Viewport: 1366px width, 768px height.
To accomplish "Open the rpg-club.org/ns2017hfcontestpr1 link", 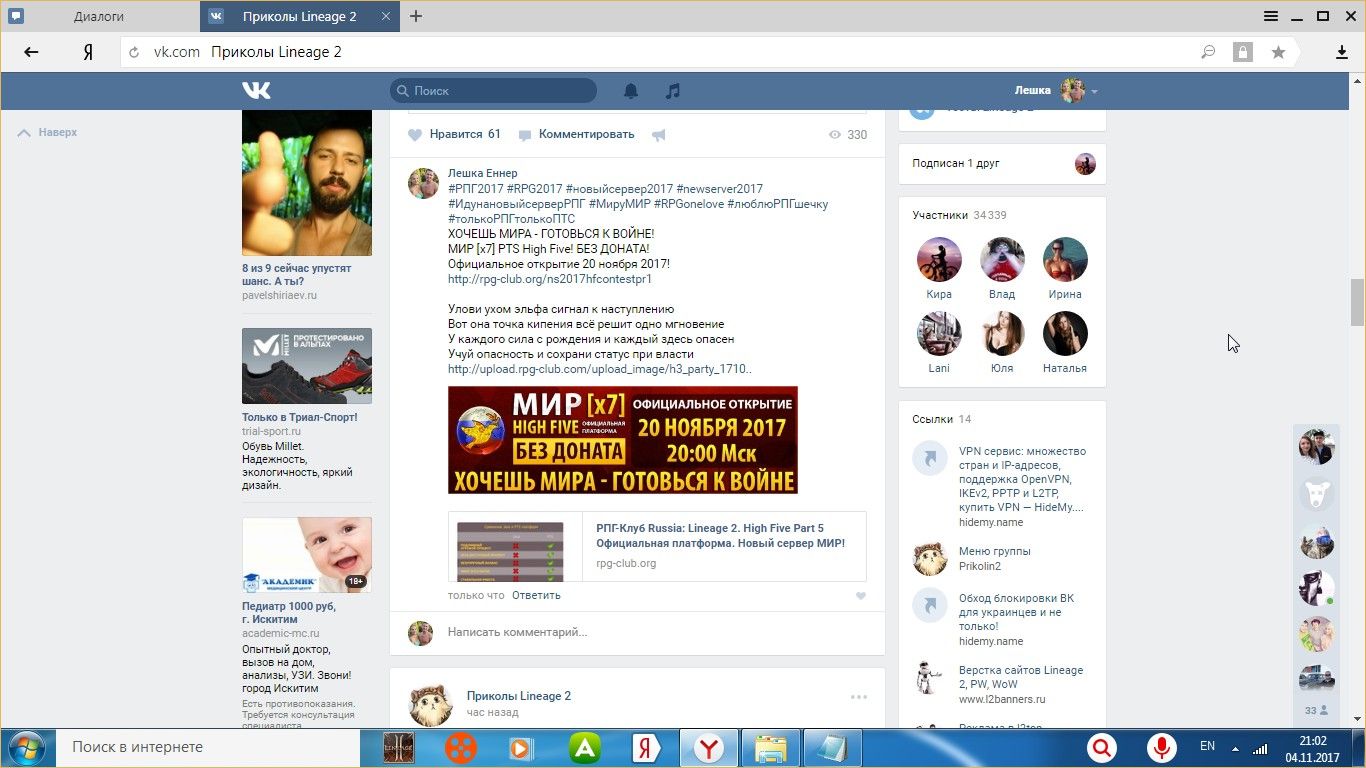I will pyautogui.click(x=550, y=279).
